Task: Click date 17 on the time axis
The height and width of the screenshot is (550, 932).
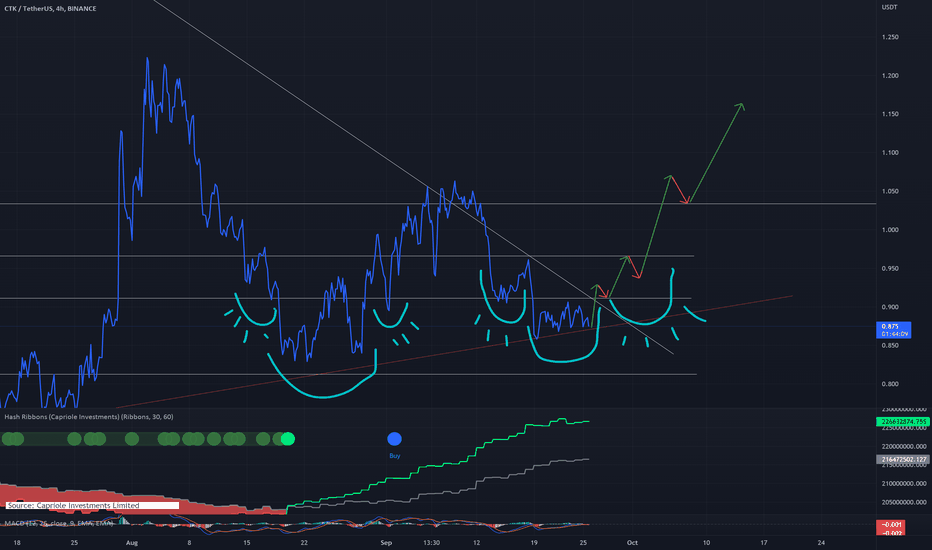Action: pos(764,542)
